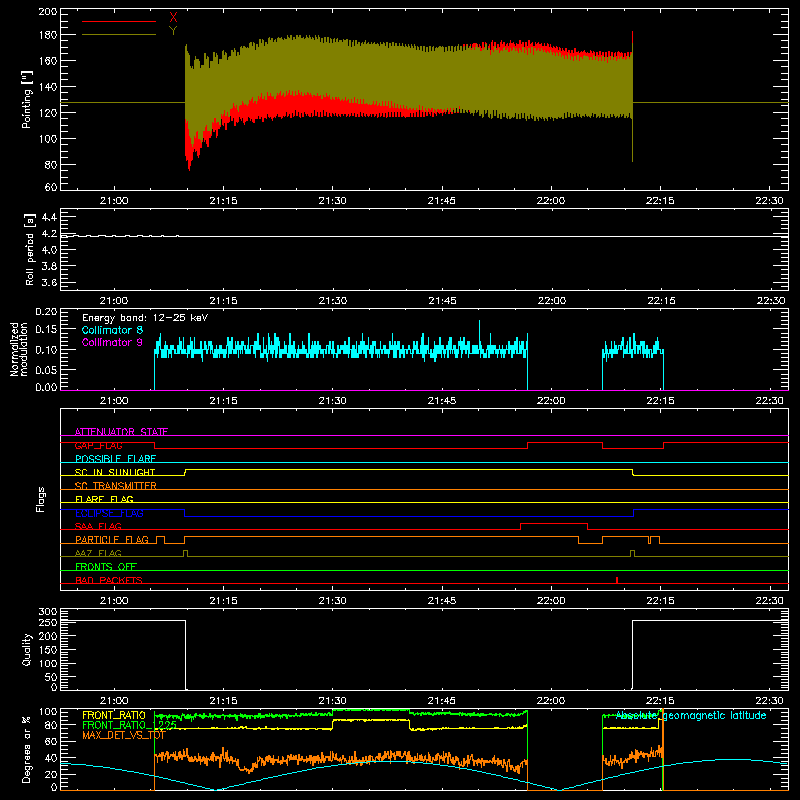
Task: Click the Collimator 8 legend entry
Action: (112, 330)
